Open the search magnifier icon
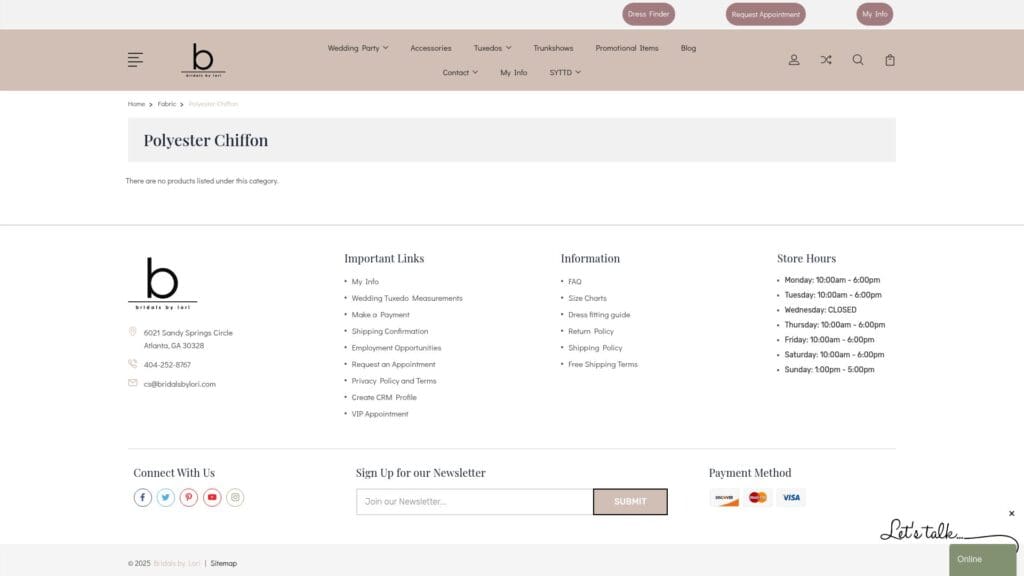This screenshot has height=576, width=1024. (x=858, y=60)
